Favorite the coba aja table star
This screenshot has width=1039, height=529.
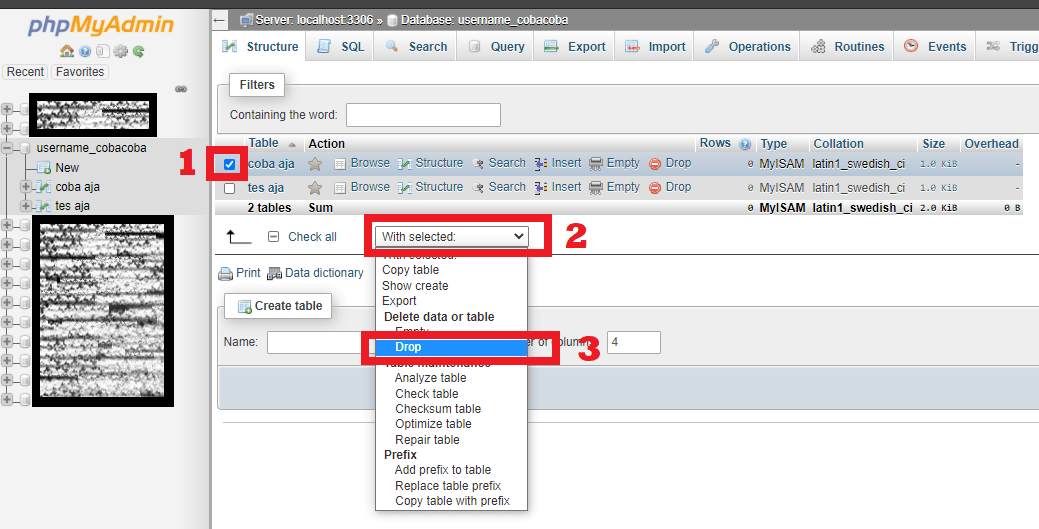(315, 164)
